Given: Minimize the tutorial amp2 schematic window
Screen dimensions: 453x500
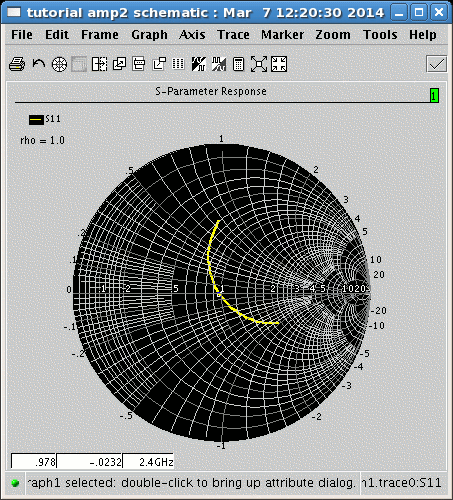Looking at the screenshot, I should [399, 13].
